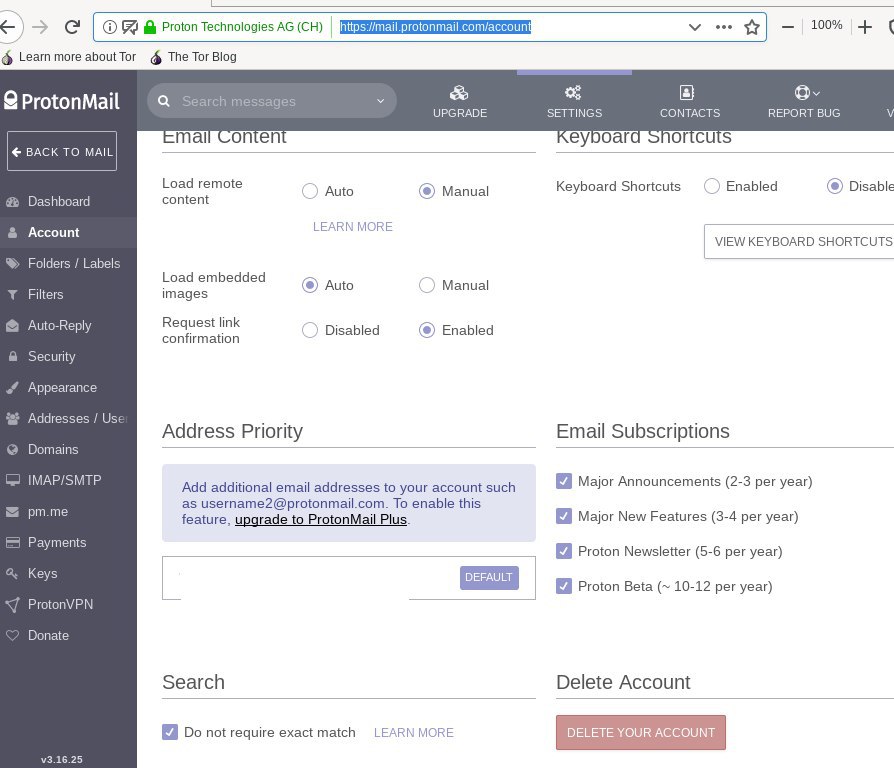Select Keyboard Shortcuts Disabled radio

click(x=835, y=186)
